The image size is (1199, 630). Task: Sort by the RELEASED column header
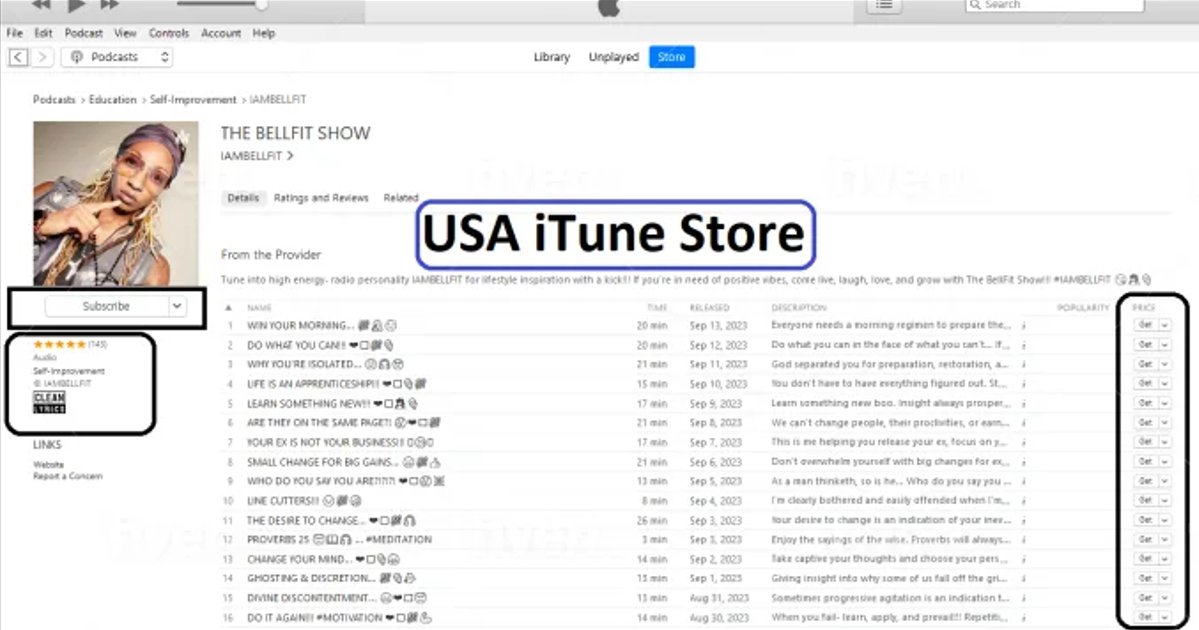click(x=710, y=307)
